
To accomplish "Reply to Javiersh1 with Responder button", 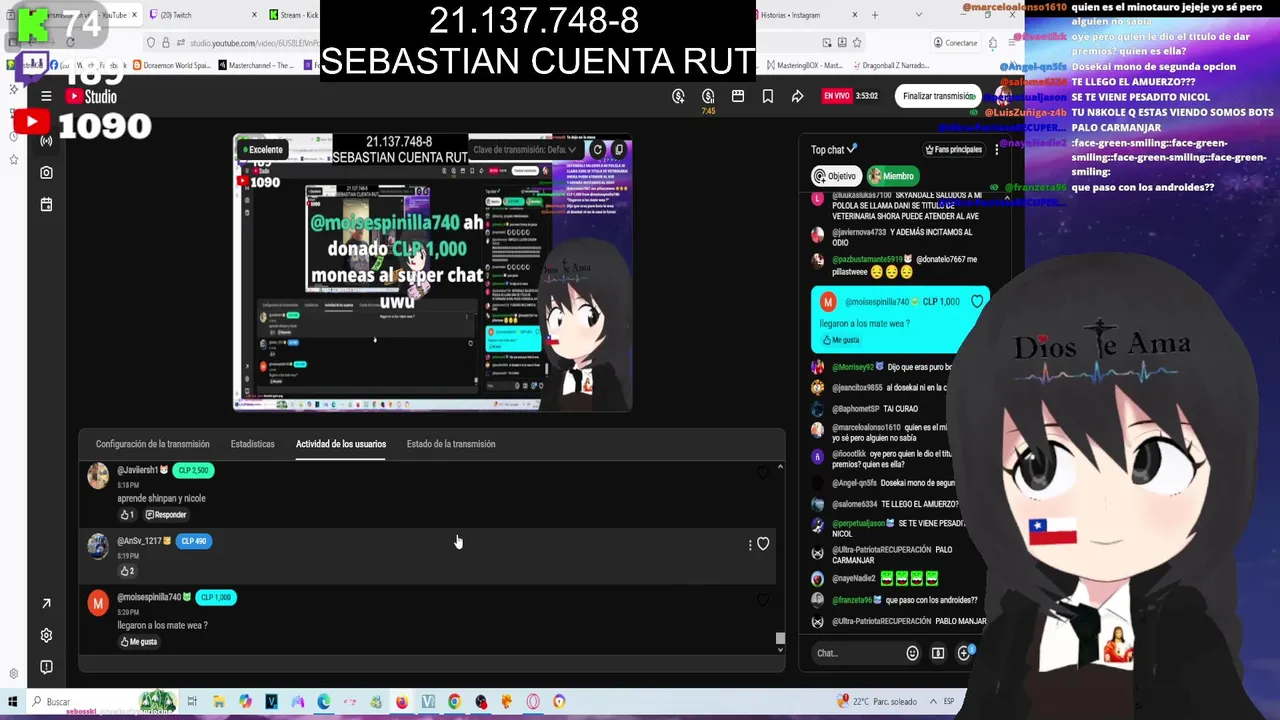I will coord(166,515).
